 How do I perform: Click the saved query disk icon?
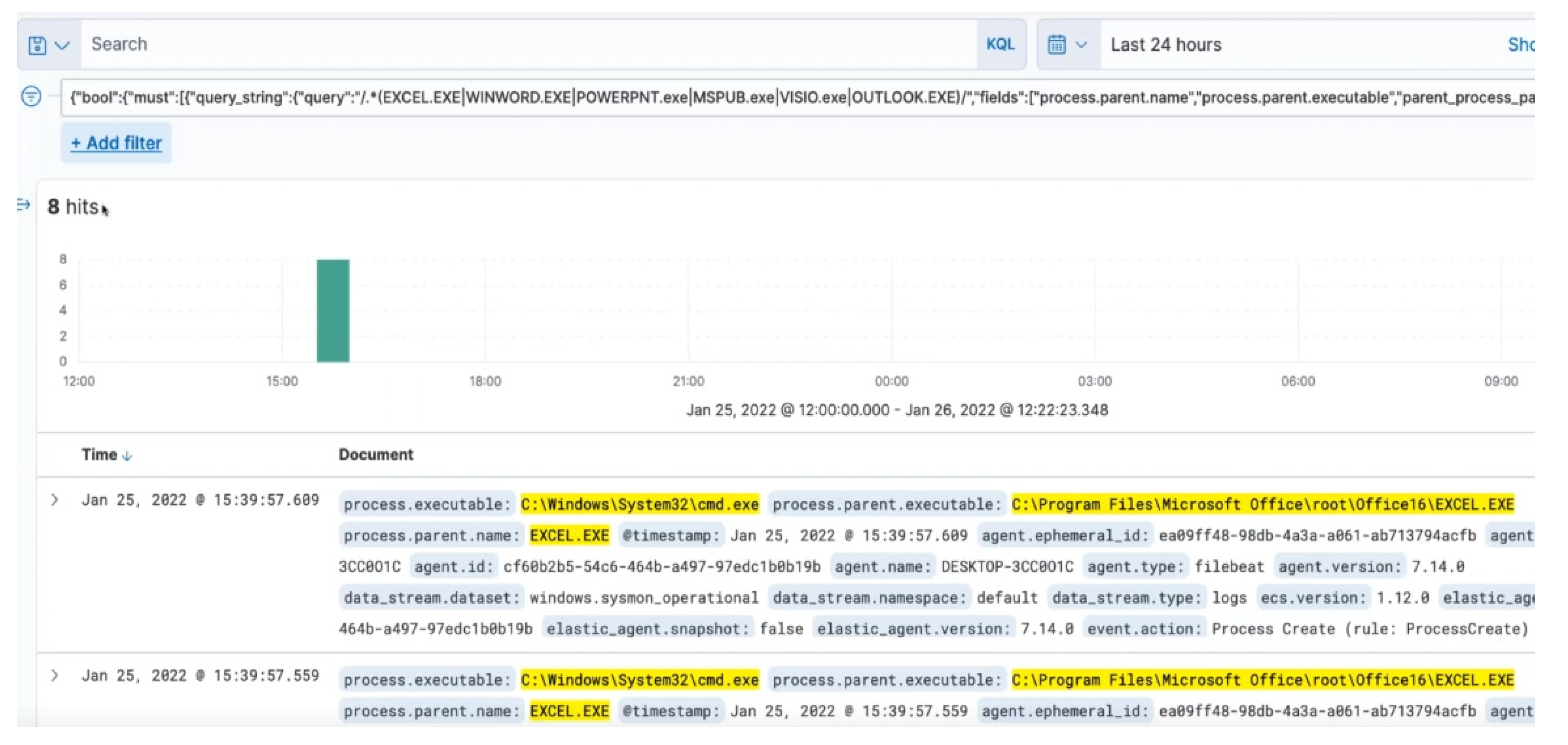tap(37, 45)
